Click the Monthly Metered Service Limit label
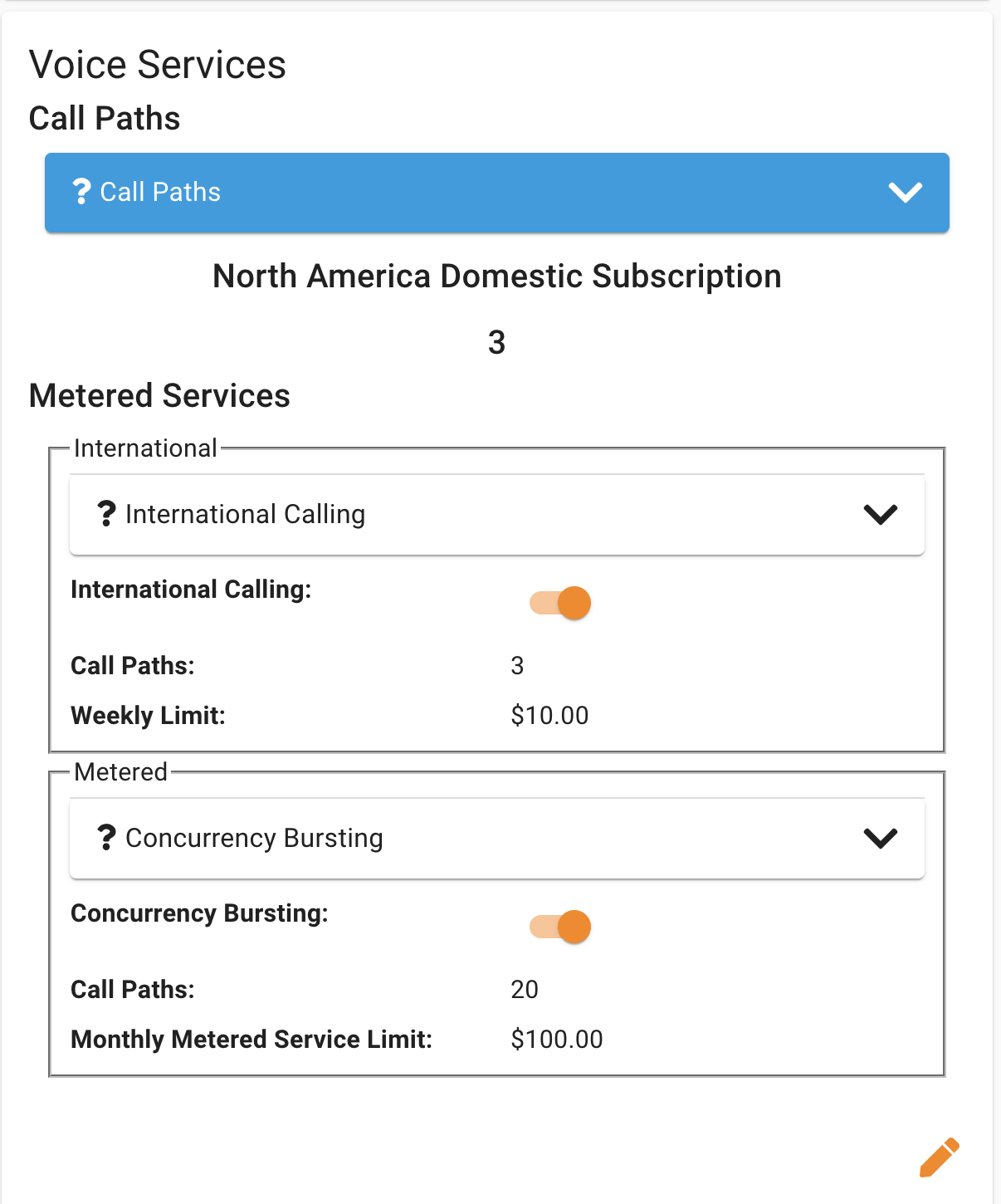 click(251, 1040)
